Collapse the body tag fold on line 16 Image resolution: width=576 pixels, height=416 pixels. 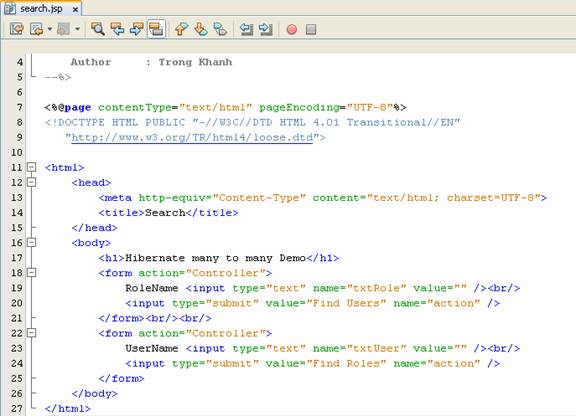click(32, 243)
